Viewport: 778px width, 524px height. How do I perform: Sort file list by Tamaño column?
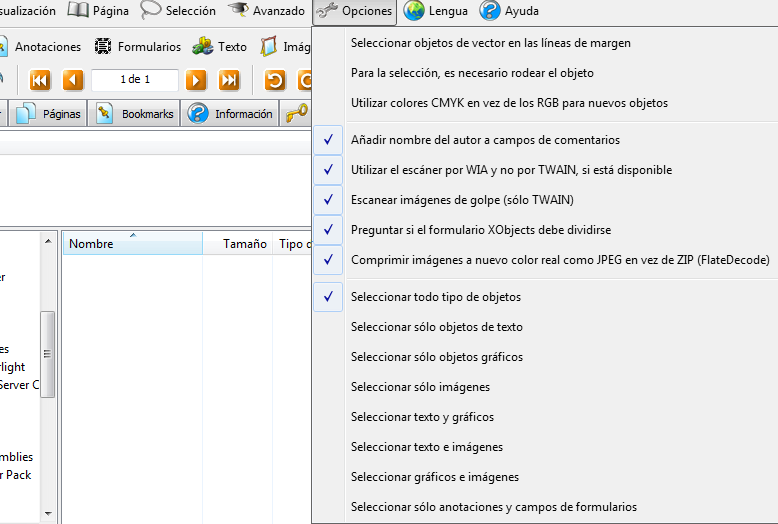pyautogui.click(x=238, y=243)
